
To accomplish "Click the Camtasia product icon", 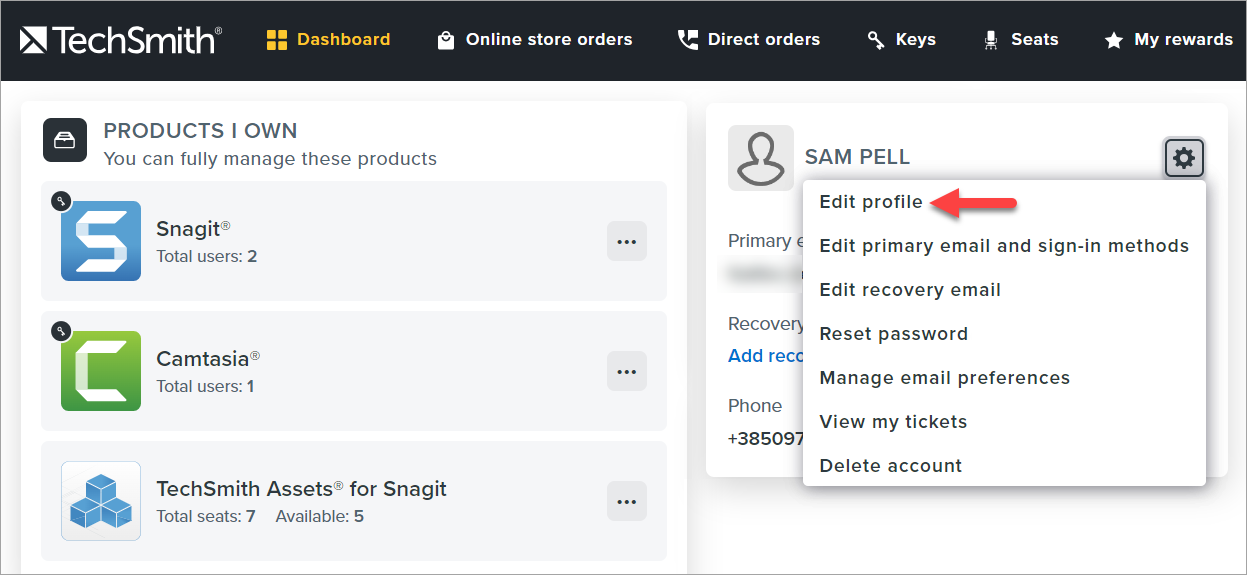I will (101, 371).
